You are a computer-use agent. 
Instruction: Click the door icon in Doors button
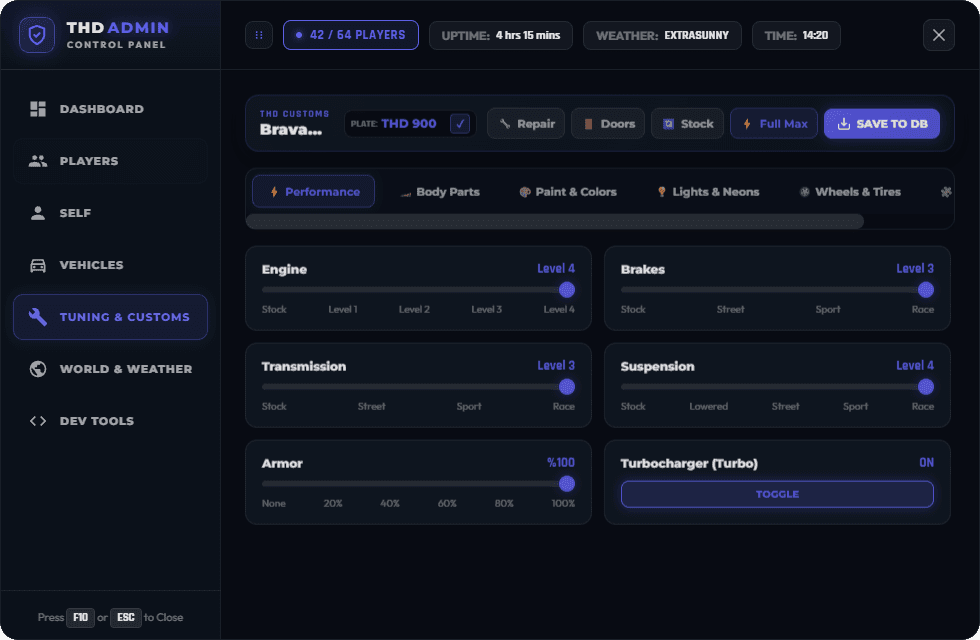pos(588,124)
